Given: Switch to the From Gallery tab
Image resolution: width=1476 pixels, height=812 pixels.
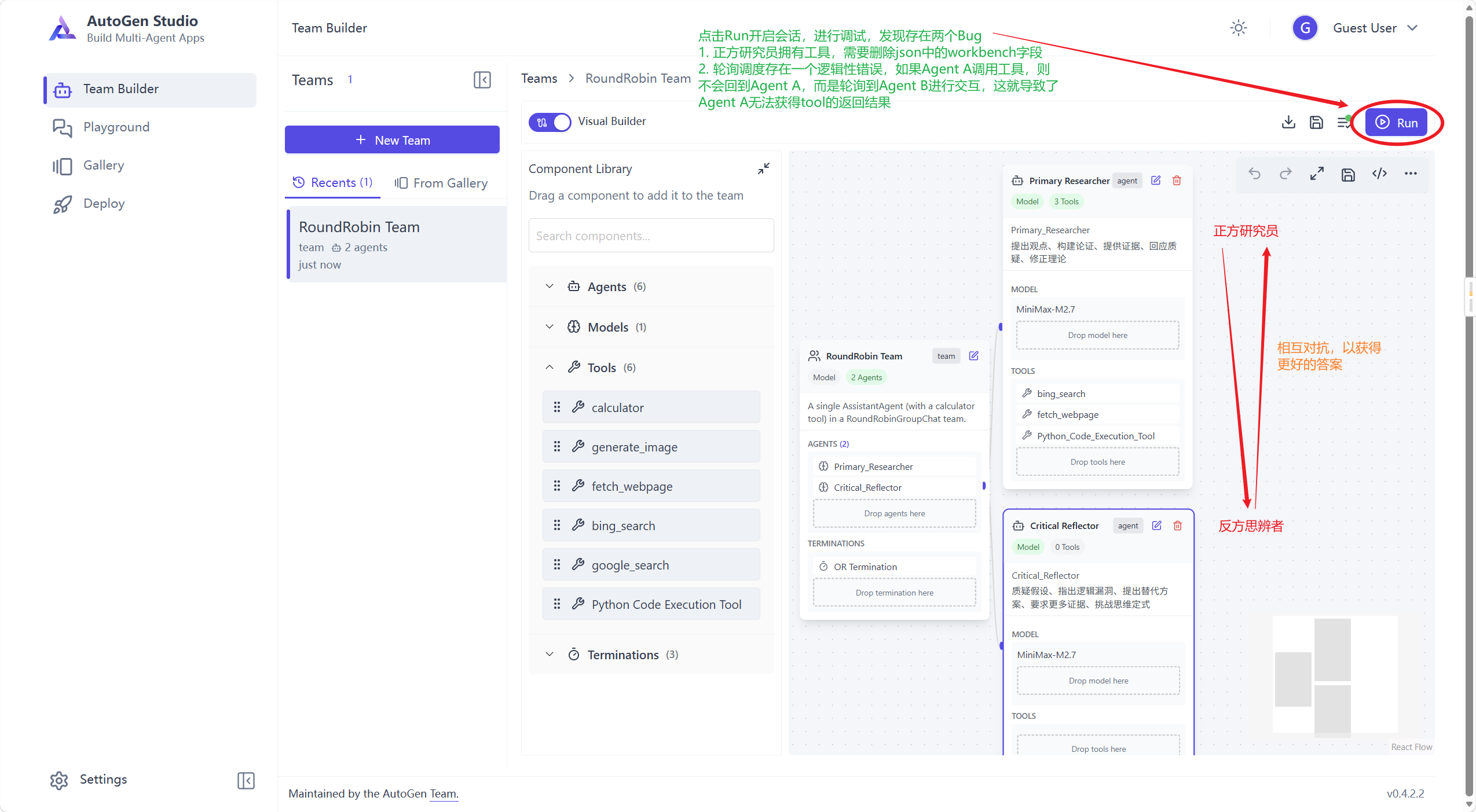Looking at the screenshot, I should click(x=441, y=183).
